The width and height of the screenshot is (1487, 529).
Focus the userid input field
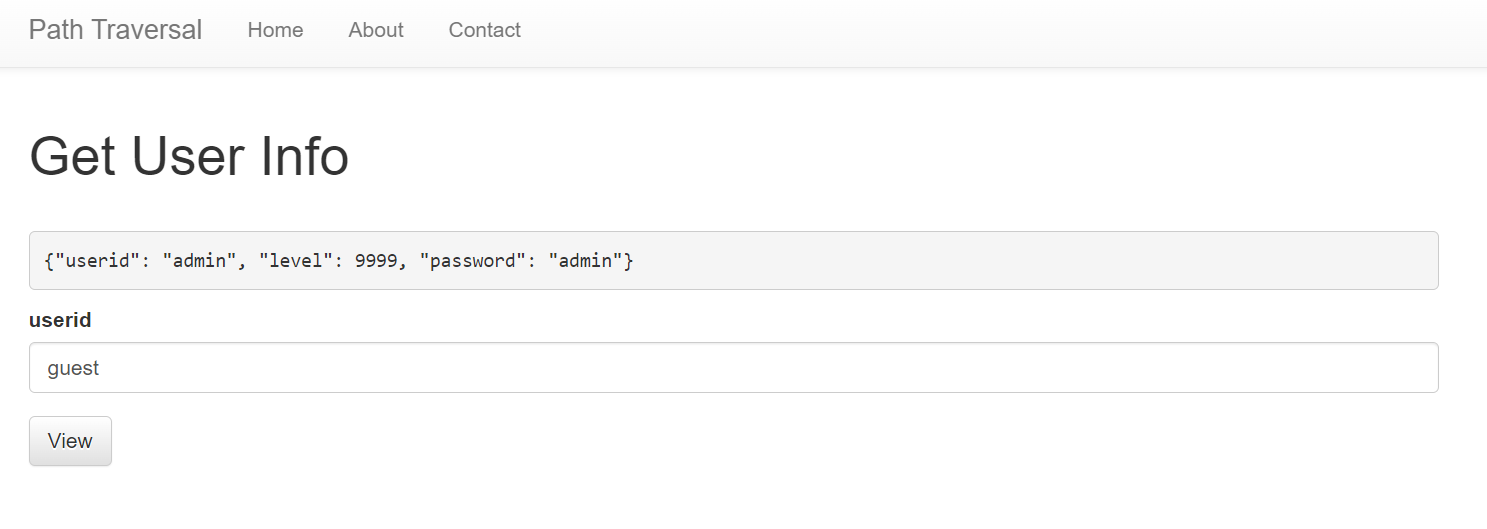(734, 368)
